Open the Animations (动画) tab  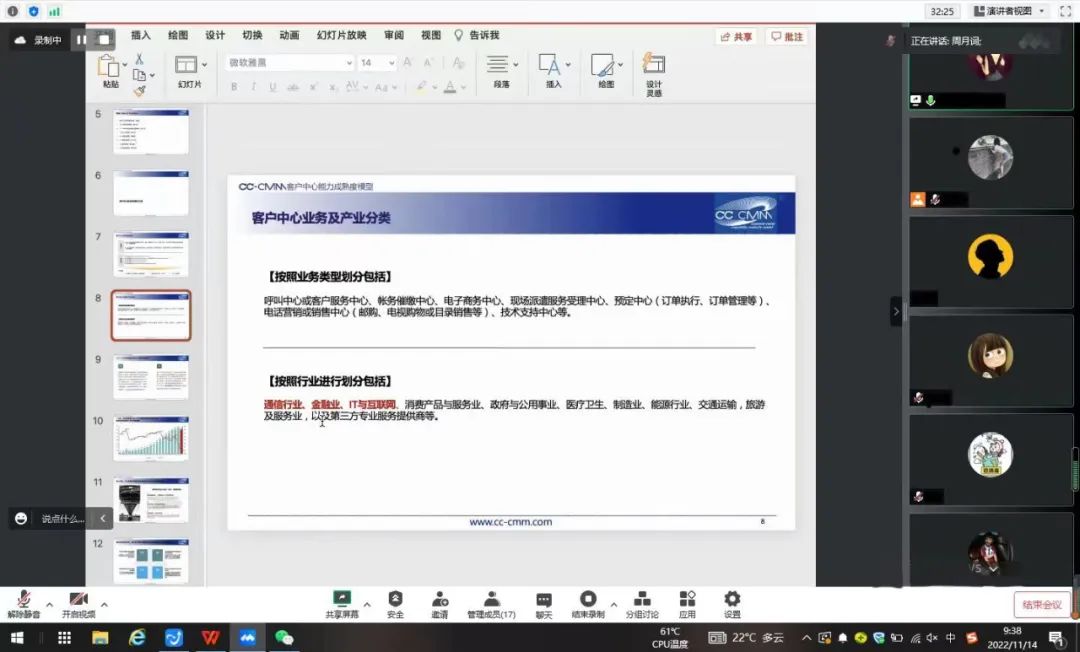[289, 35]
